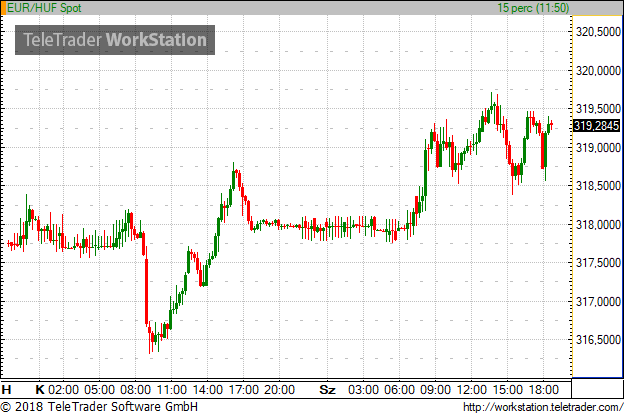Viewport: 624px width, 416px height.
Task: Click the current price label 319,2845
Action: (597, 126)
